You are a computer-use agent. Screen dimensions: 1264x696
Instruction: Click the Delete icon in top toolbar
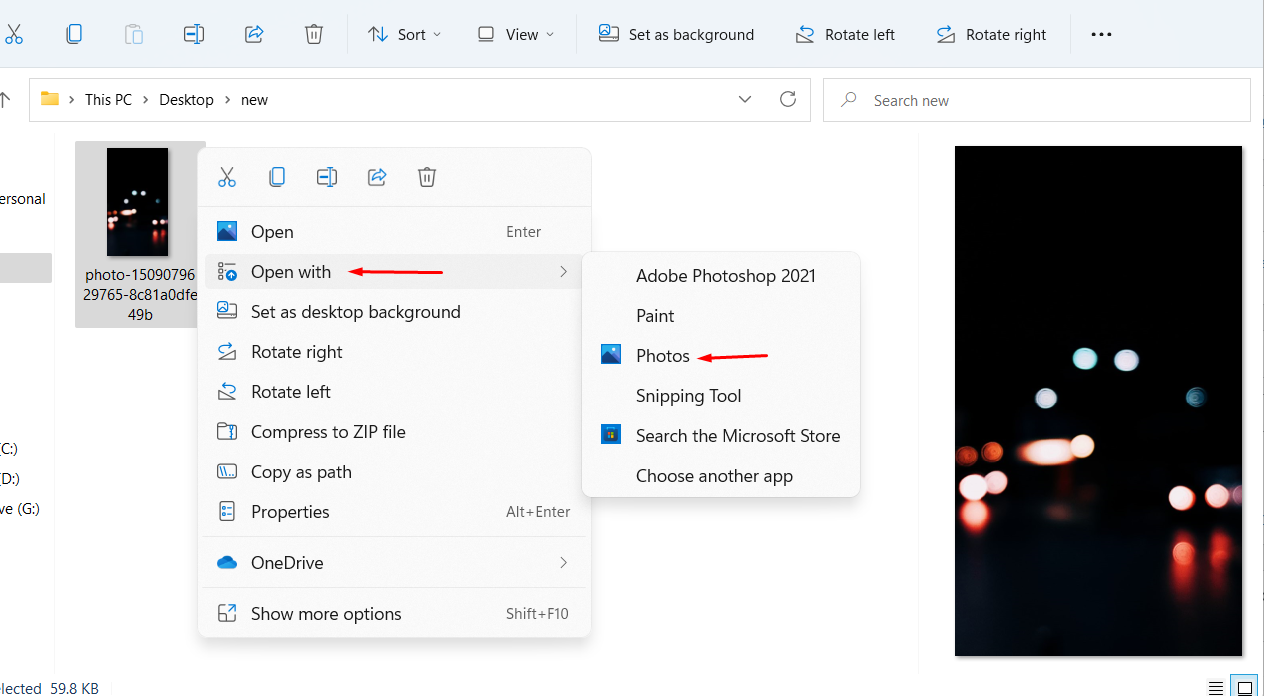[314, 34]
